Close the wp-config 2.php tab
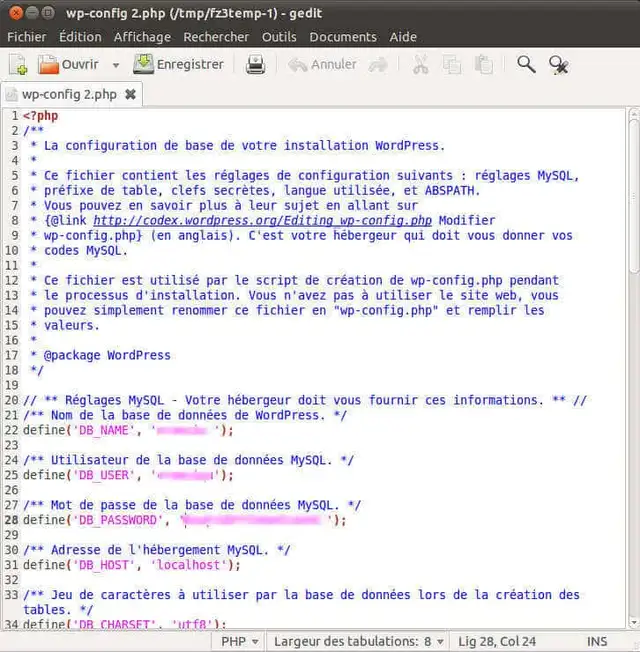Viewport: 640px width, 652px height. [x=131, y=94]
